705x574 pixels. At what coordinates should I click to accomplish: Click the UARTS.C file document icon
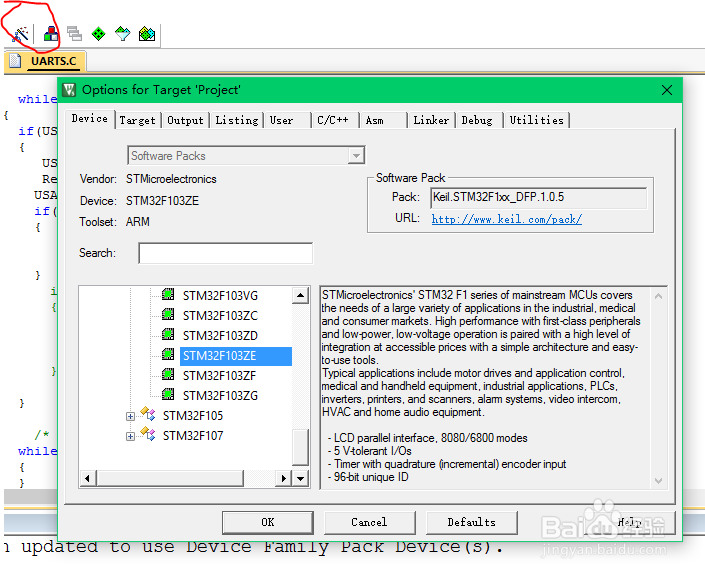15,60
